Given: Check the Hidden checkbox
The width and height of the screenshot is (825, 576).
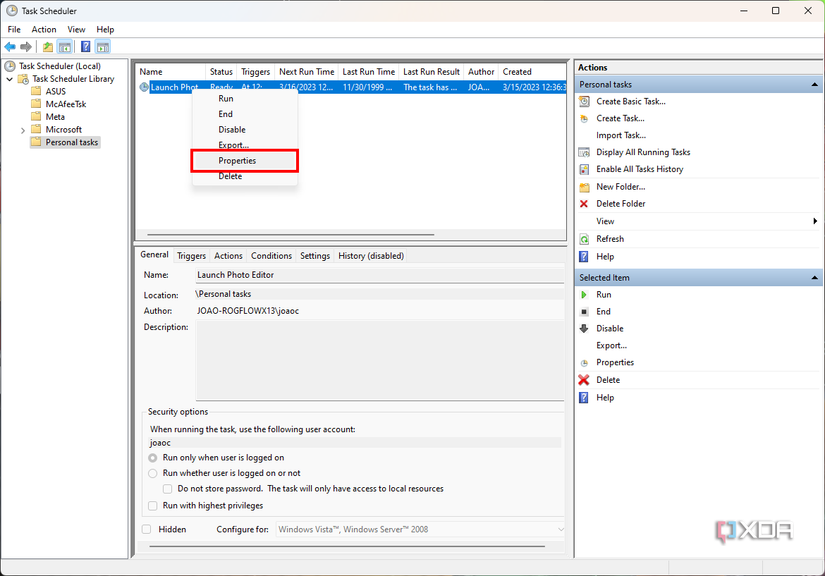Looking at the screenshot, I should tap(147, 529).
